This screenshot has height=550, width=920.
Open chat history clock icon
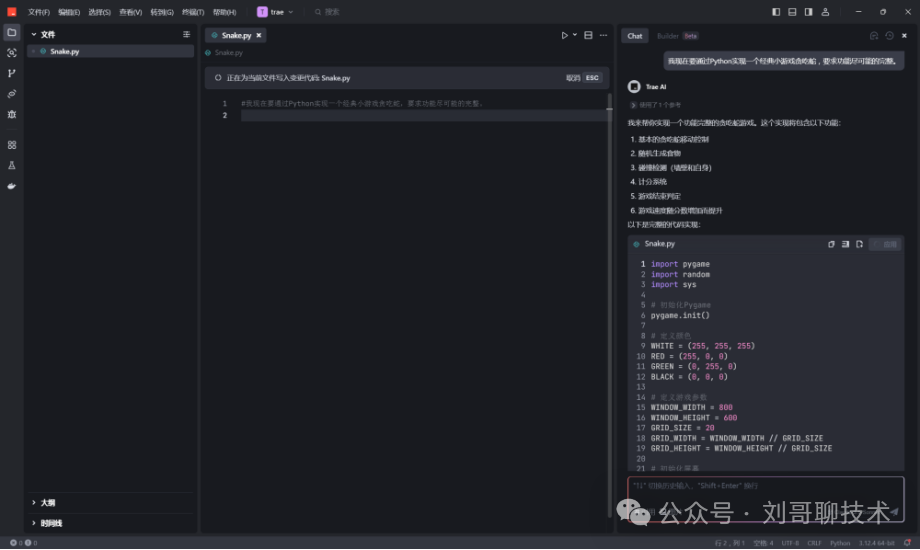pyautogui.click(x=889, y=35)
